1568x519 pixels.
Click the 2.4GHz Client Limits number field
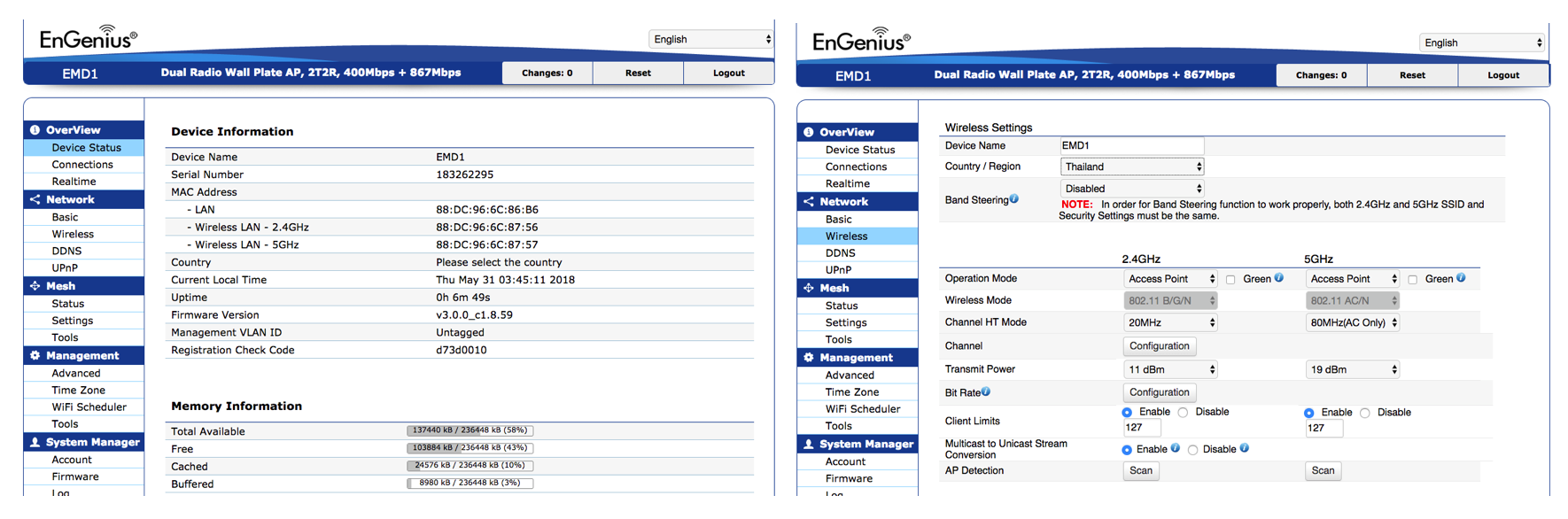pos(1142,429)
